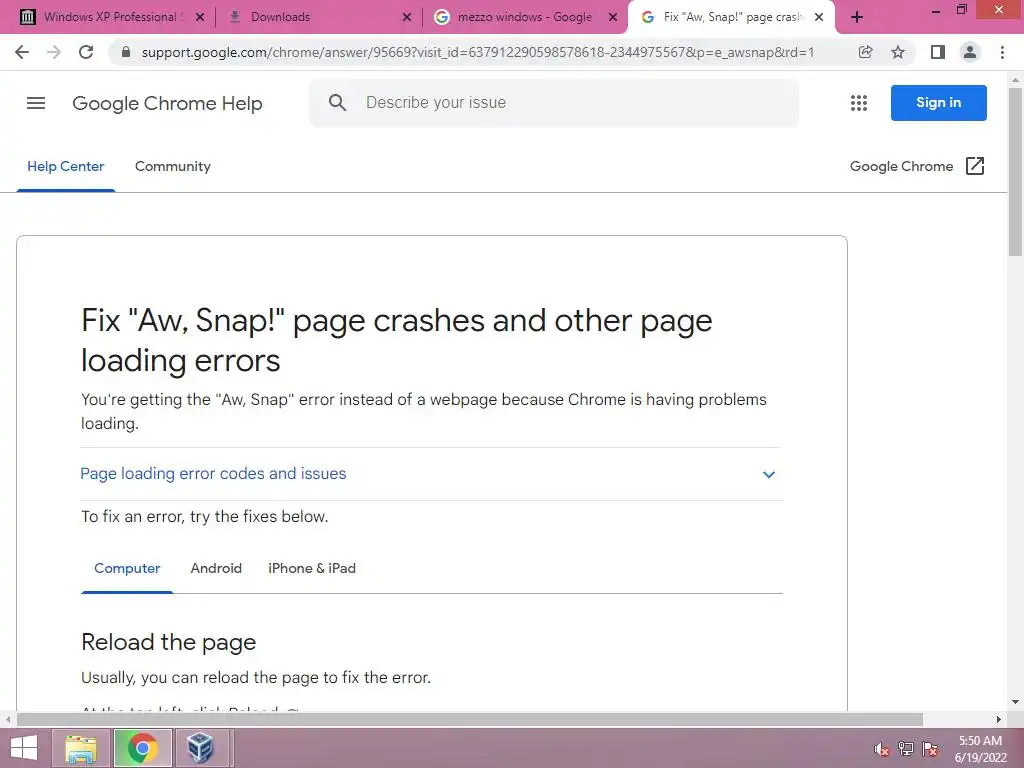Open VirtualBox from the taskbar
Image resolution: width=1024 pixels, height=768 pixels.
point(200,748)
